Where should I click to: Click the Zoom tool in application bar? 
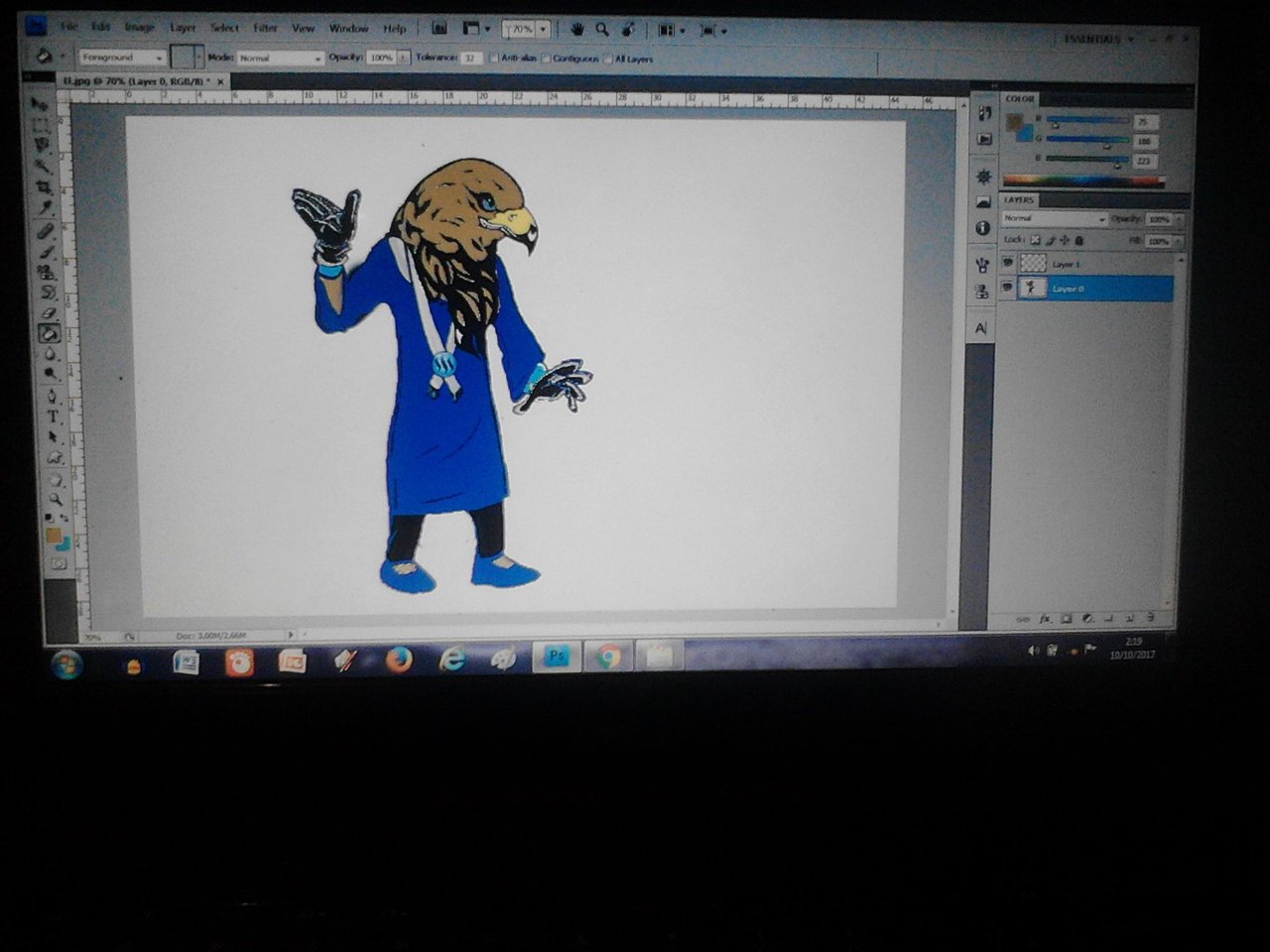point(601,30)
